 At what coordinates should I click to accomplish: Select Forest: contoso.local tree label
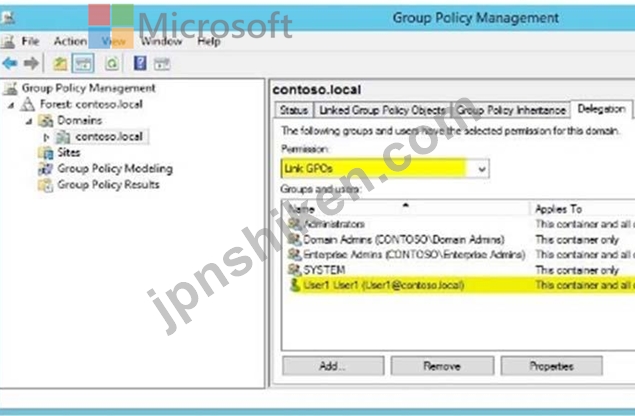(x=92, y=104)
